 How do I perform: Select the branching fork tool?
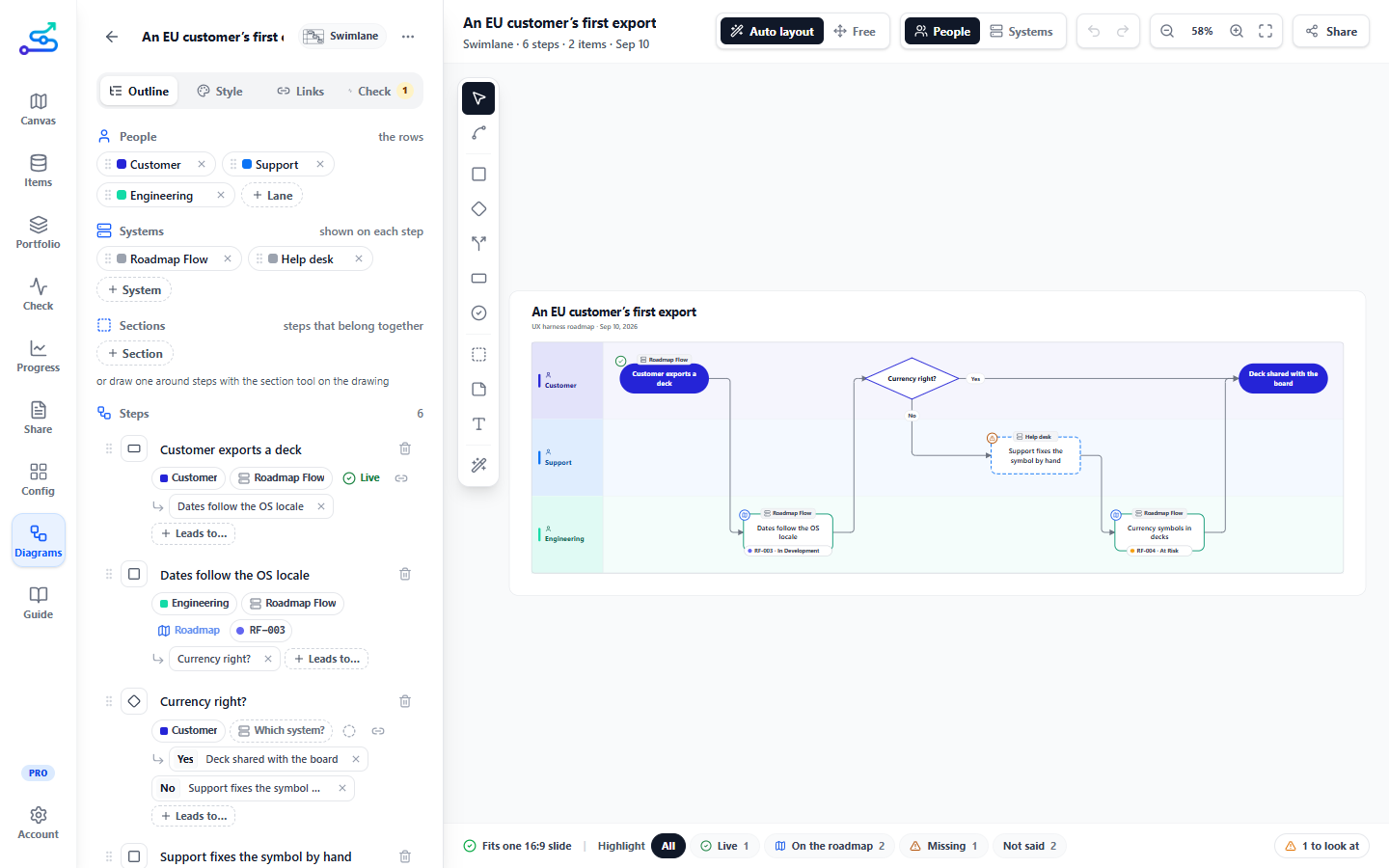[x=478, y=244]
